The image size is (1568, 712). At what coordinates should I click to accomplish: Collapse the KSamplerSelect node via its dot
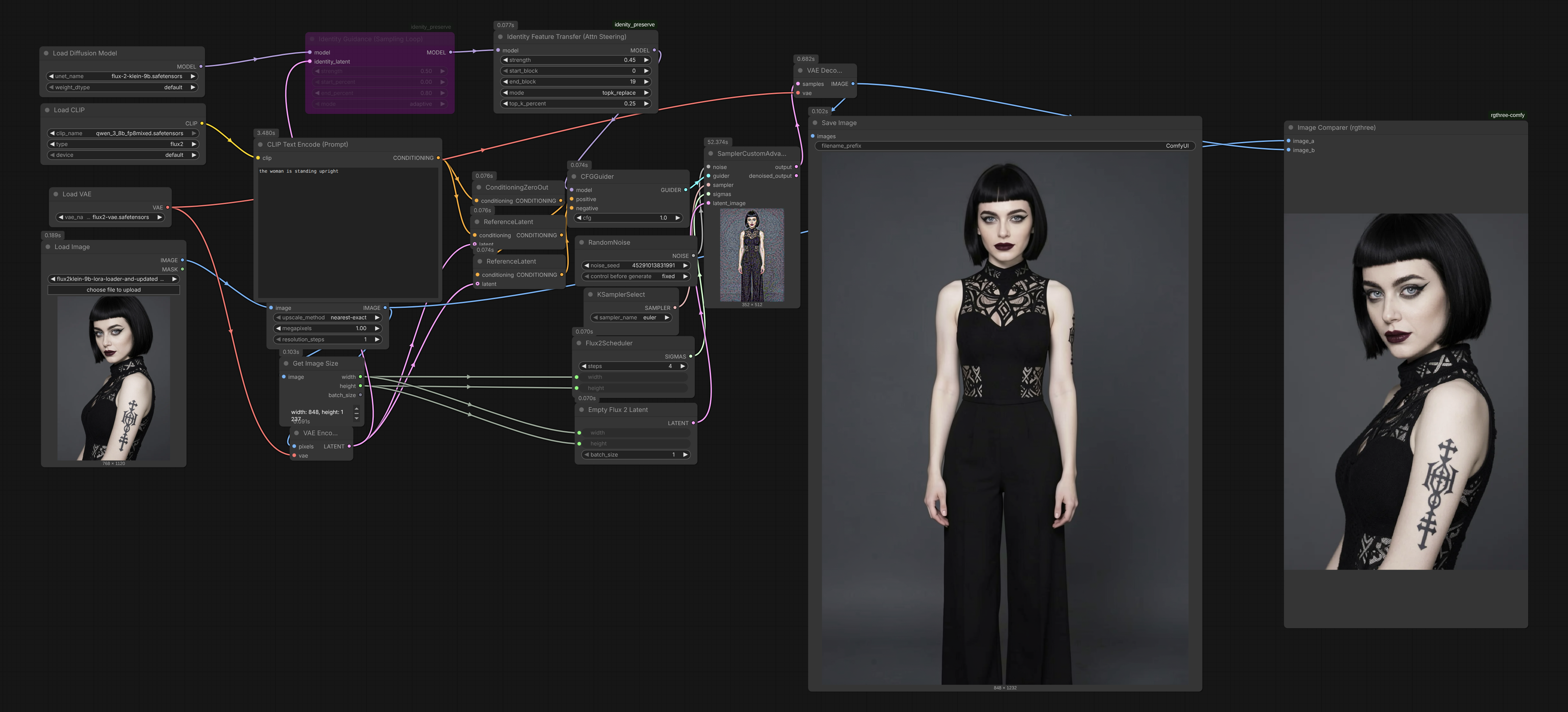point(590,295)
